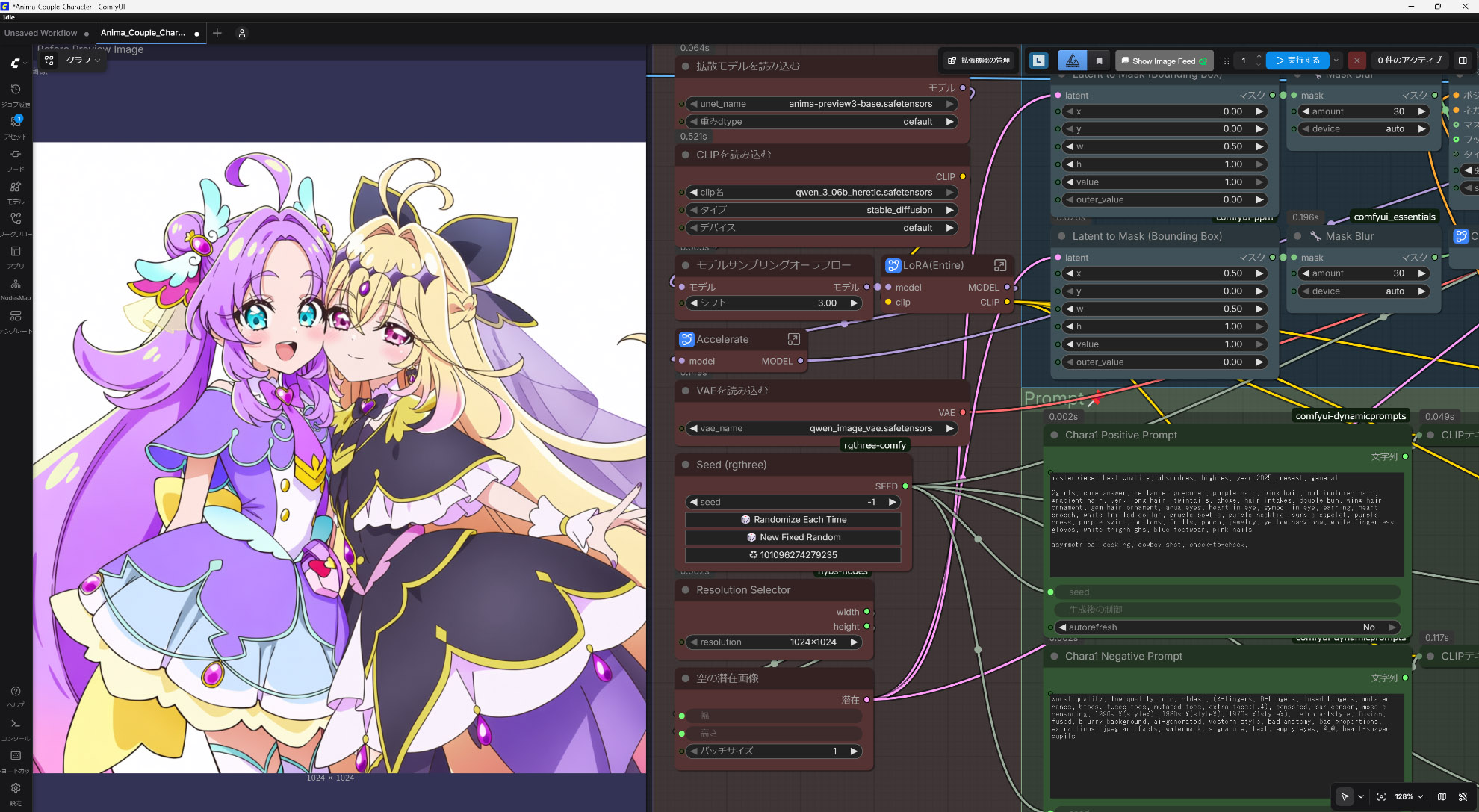The image size is (1479, 812).
Task: Click the fit-view icon beside 128%
Action: (x=1381, y=796)
